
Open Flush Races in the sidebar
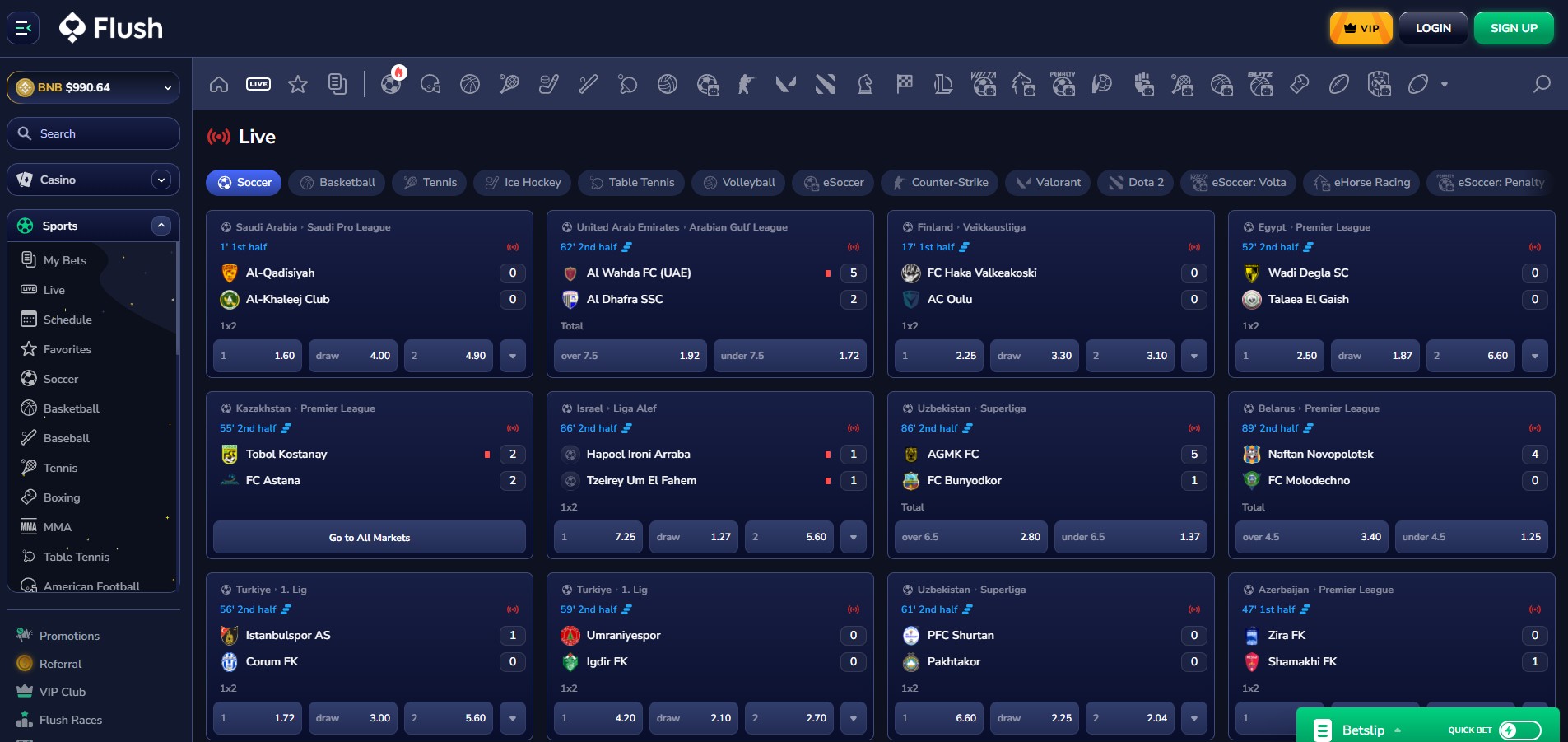point(71,720)
